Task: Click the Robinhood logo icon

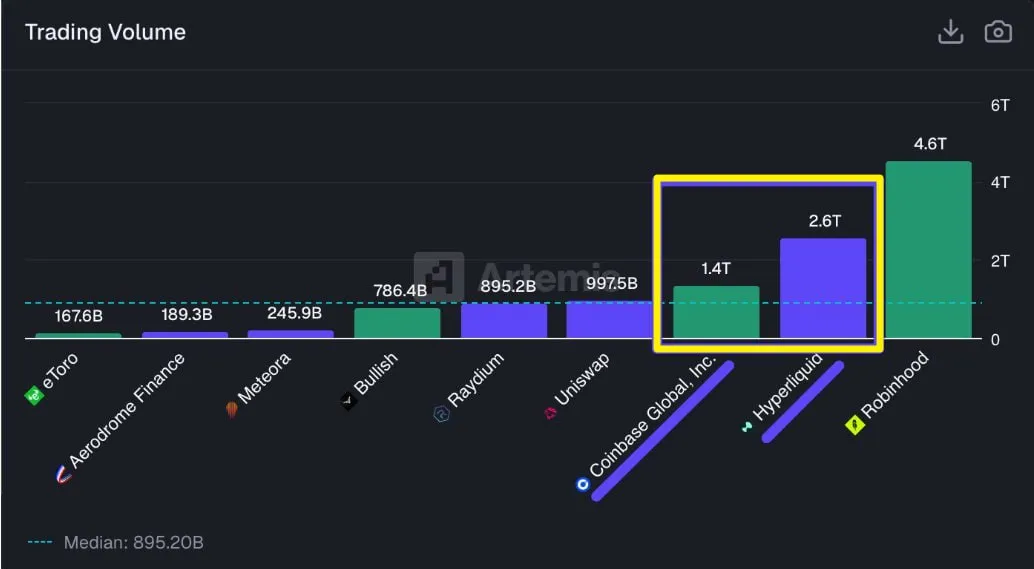Action: tap(855, 426)
